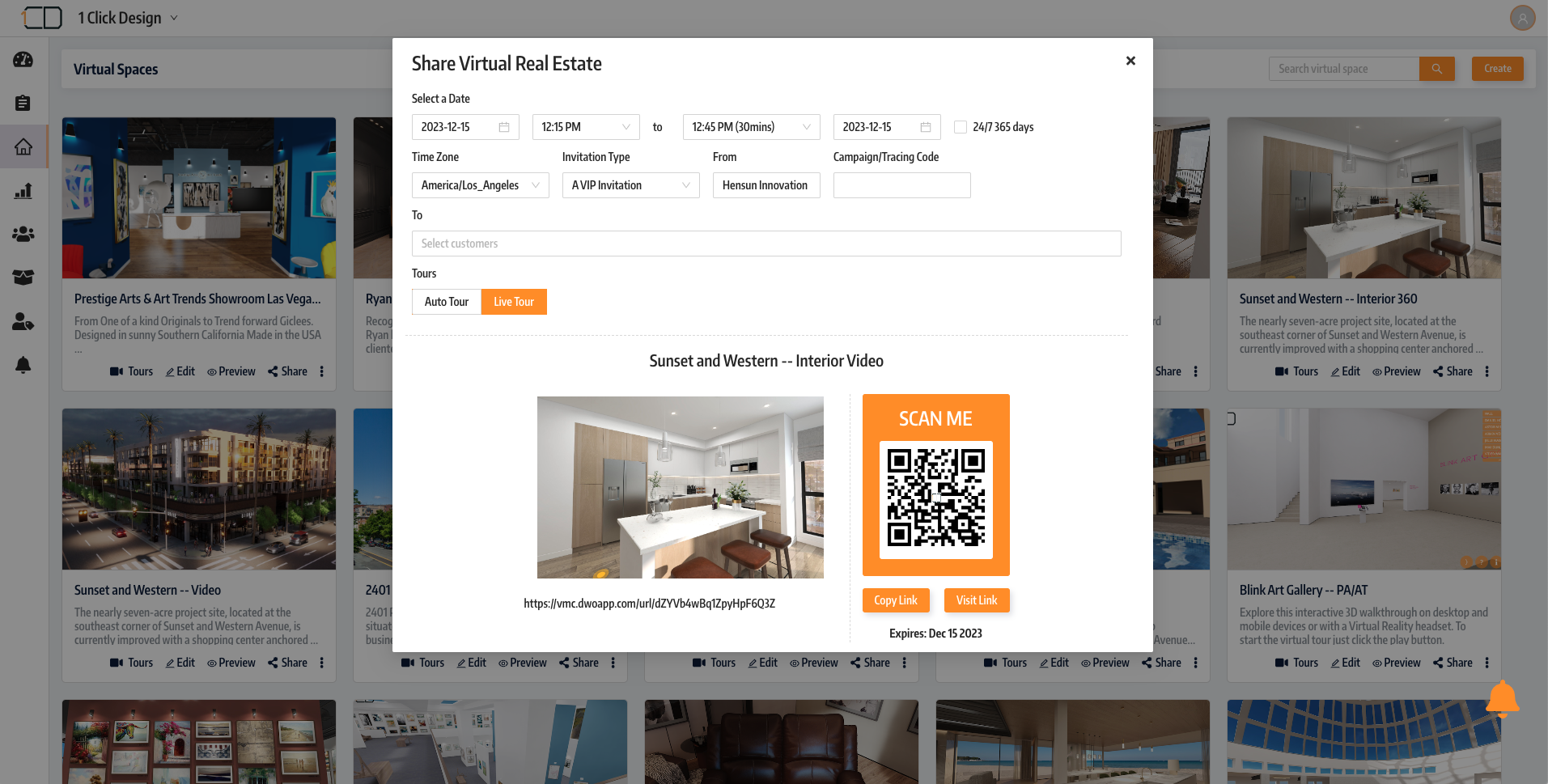Open the Sunset and Western Interior 360 thumbnail
1548x784 pixels.
tap(1364, 198)
